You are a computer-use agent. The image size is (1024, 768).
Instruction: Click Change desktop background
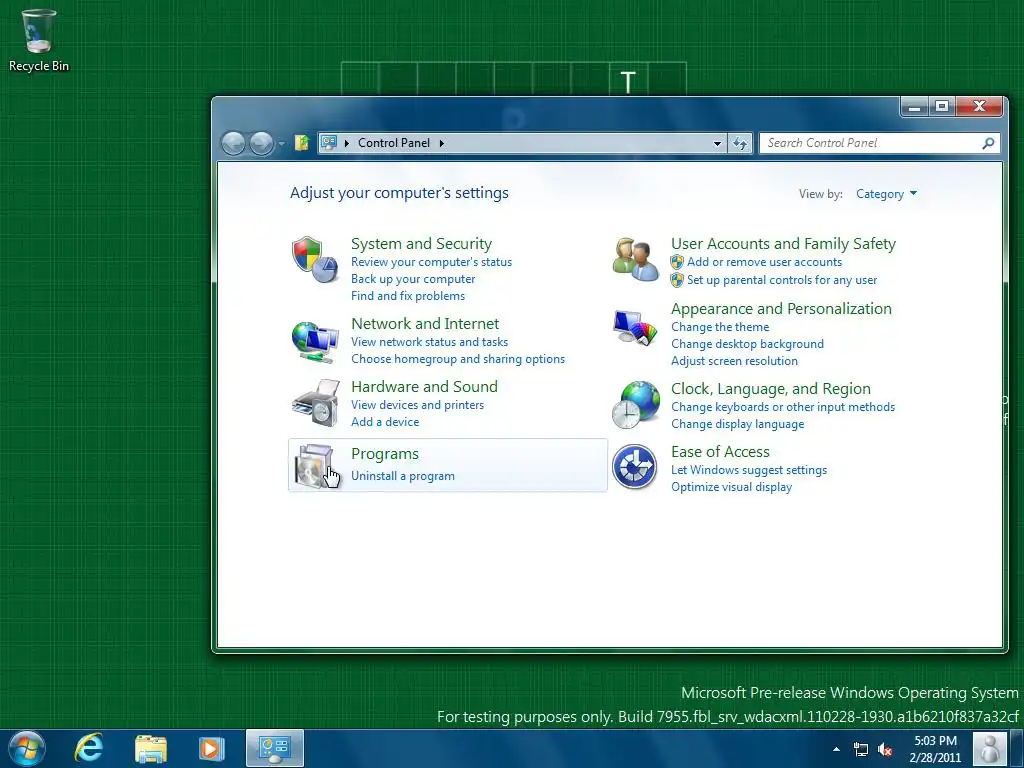747,344
